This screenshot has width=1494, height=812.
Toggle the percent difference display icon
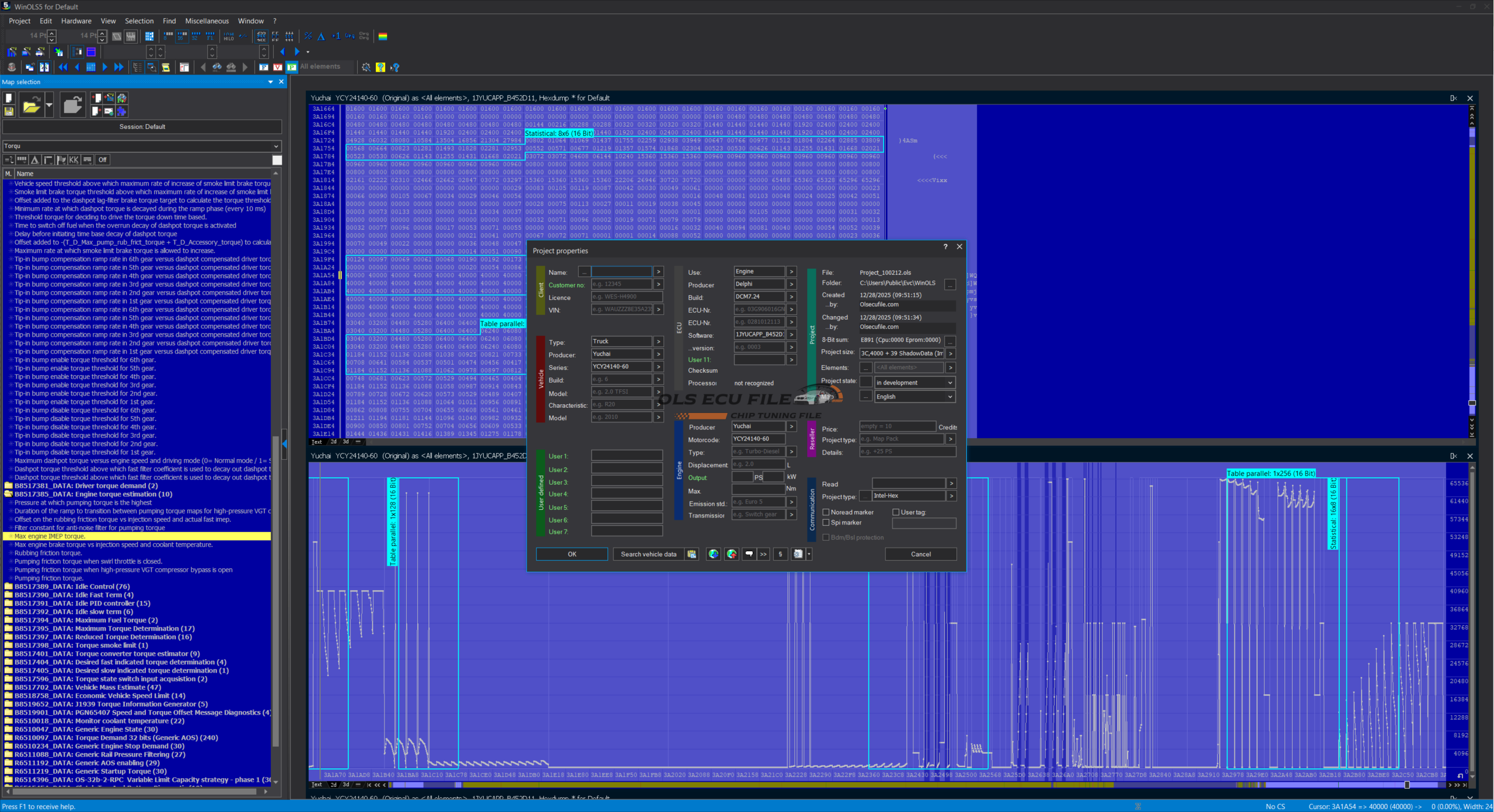[x=308, y=36]
